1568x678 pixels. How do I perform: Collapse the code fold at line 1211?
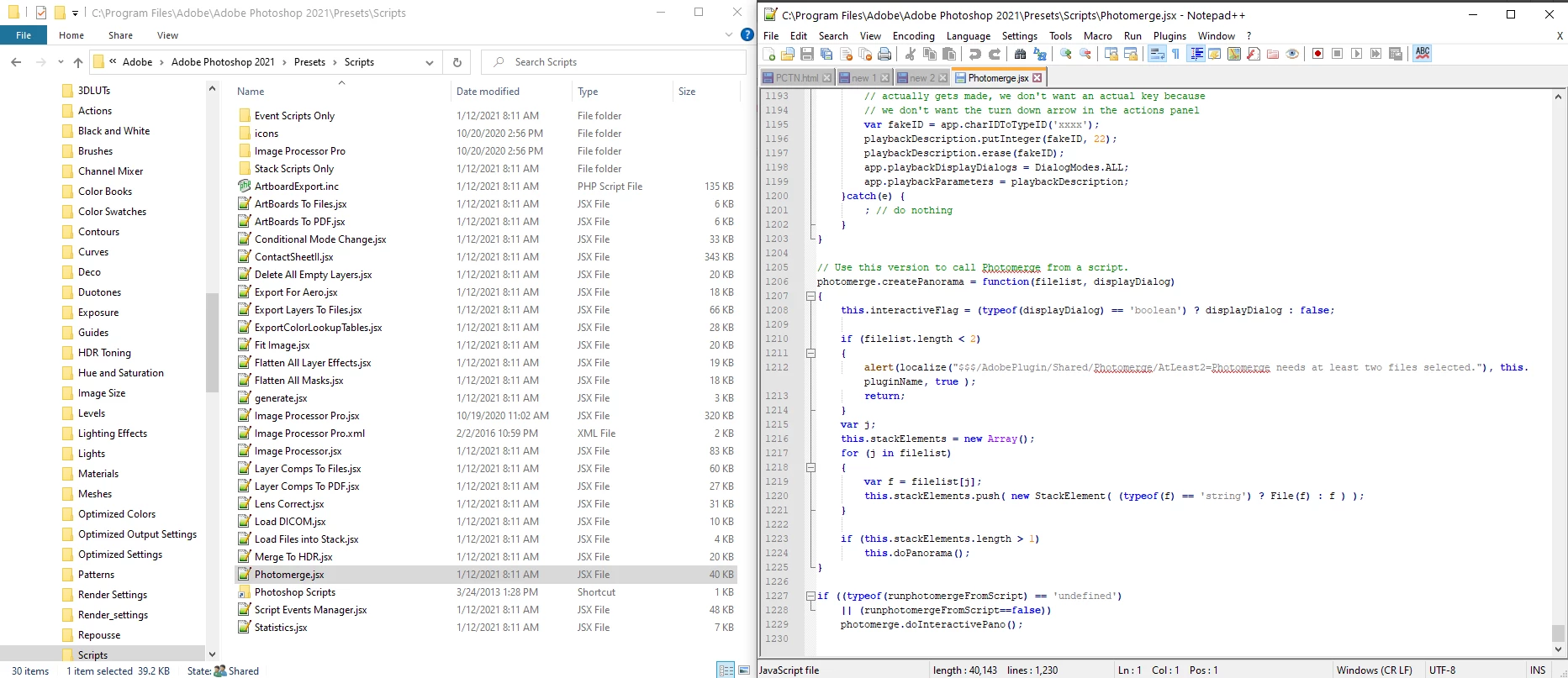[x=810, y=353]
